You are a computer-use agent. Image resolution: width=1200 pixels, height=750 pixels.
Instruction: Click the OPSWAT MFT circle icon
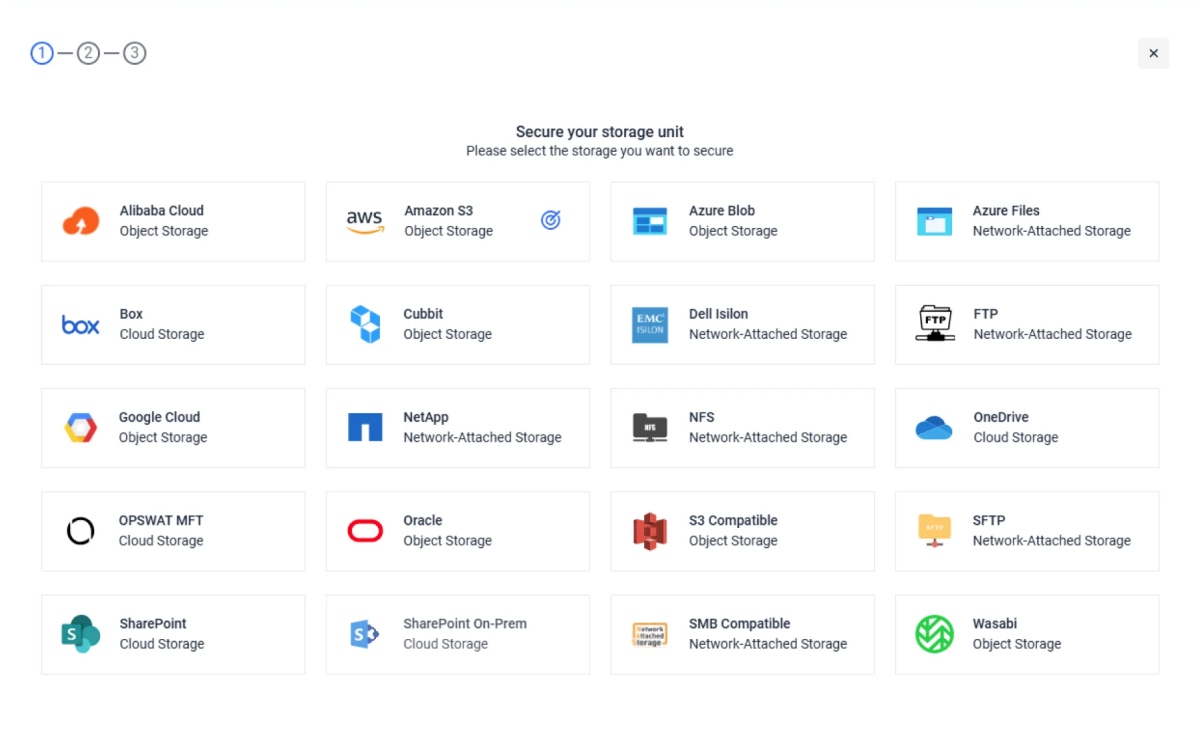pos(81,531)
